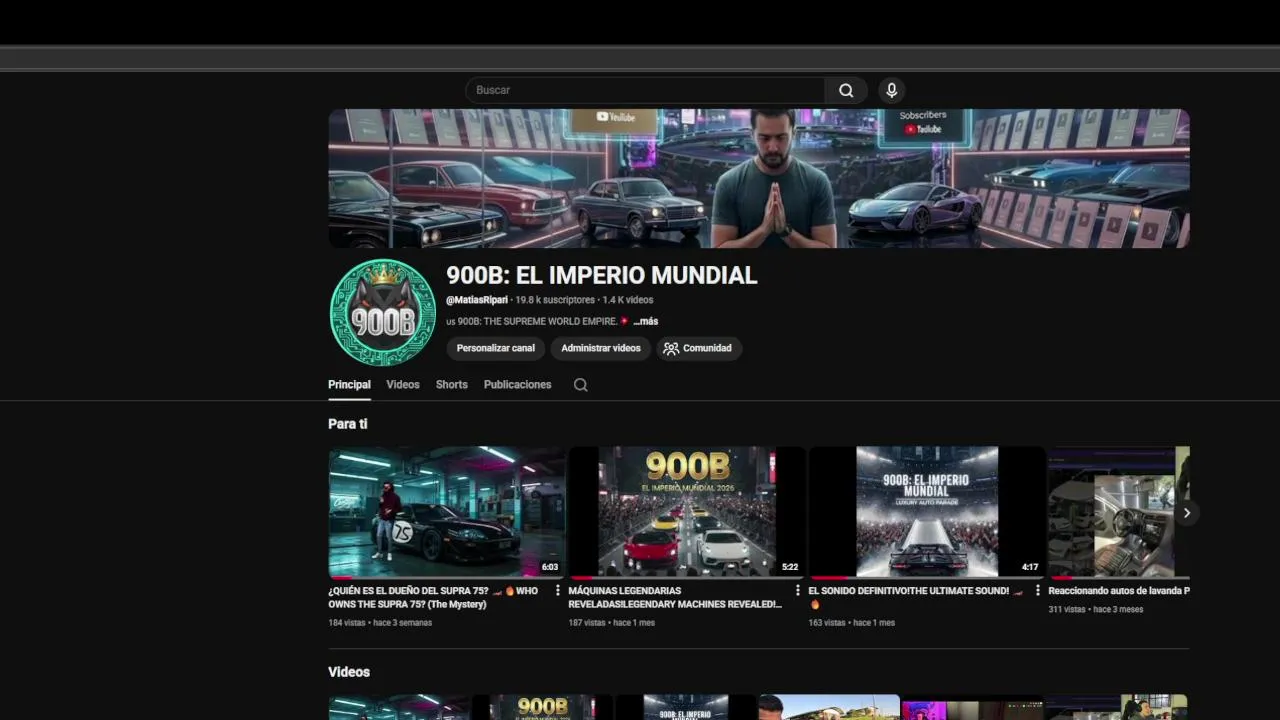Open title Reaccionando autos de lavanda
The height and width of the screenshot is (720, 1280).
1119,591
